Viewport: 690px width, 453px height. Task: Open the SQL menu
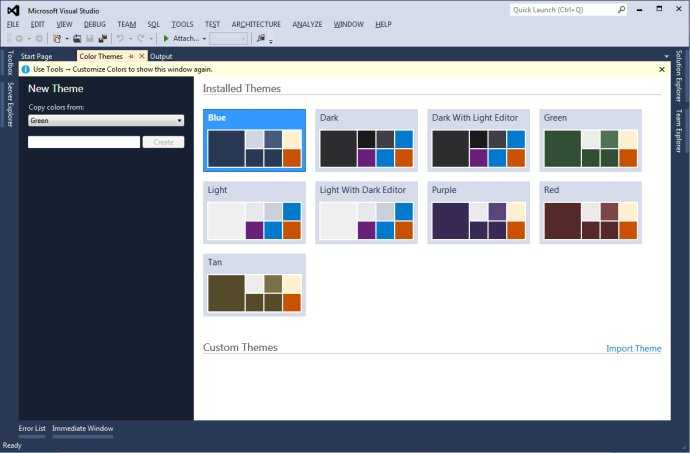(154, 24)
